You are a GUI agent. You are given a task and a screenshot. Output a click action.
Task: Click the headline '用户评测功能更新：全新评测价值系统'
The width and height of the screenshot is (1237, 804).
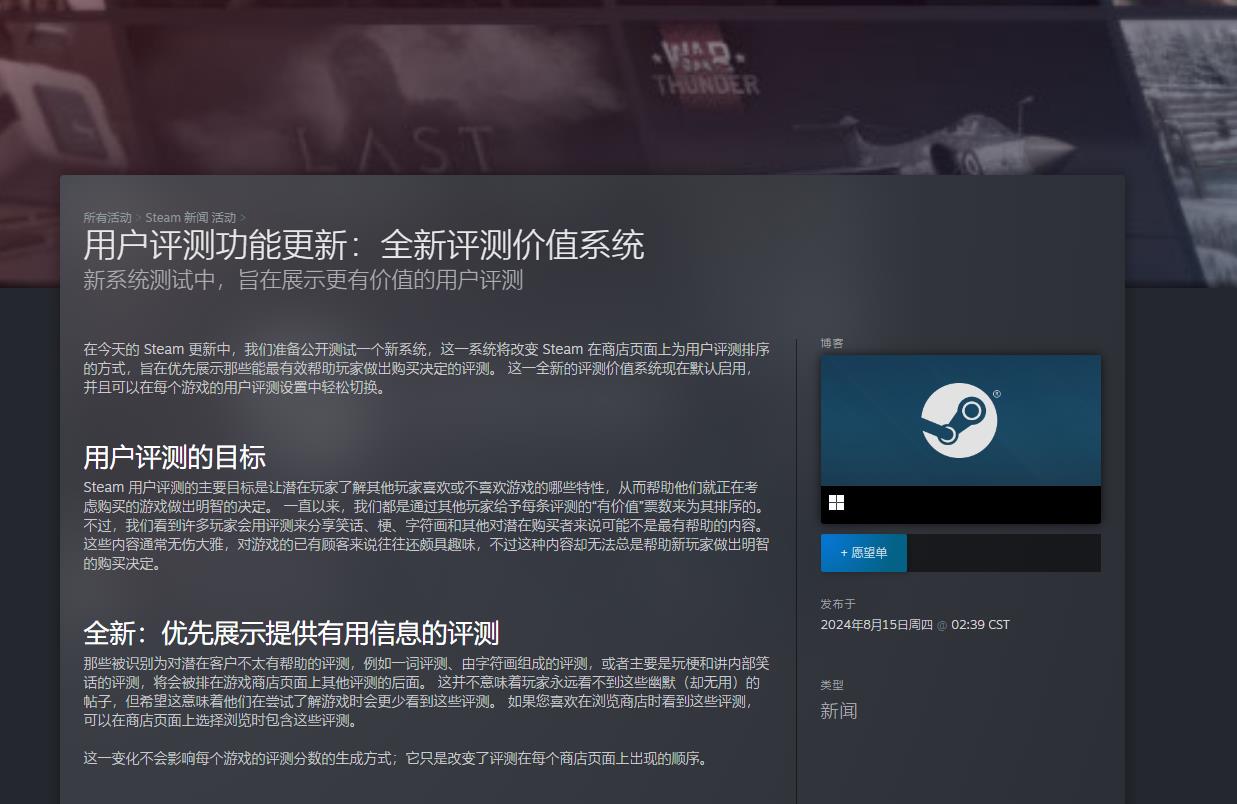pos(364,245)
